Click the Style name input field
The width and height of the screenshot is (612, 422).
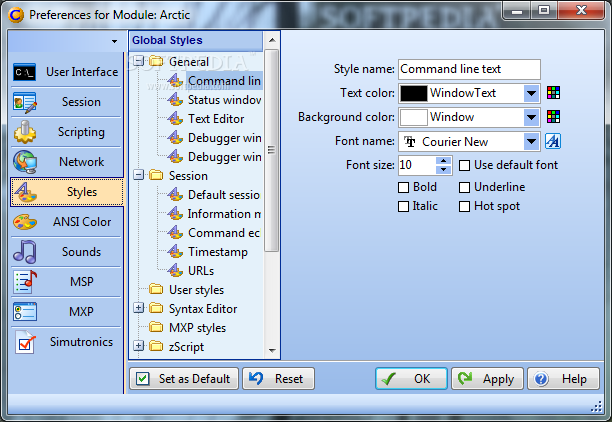pos(469,69)
